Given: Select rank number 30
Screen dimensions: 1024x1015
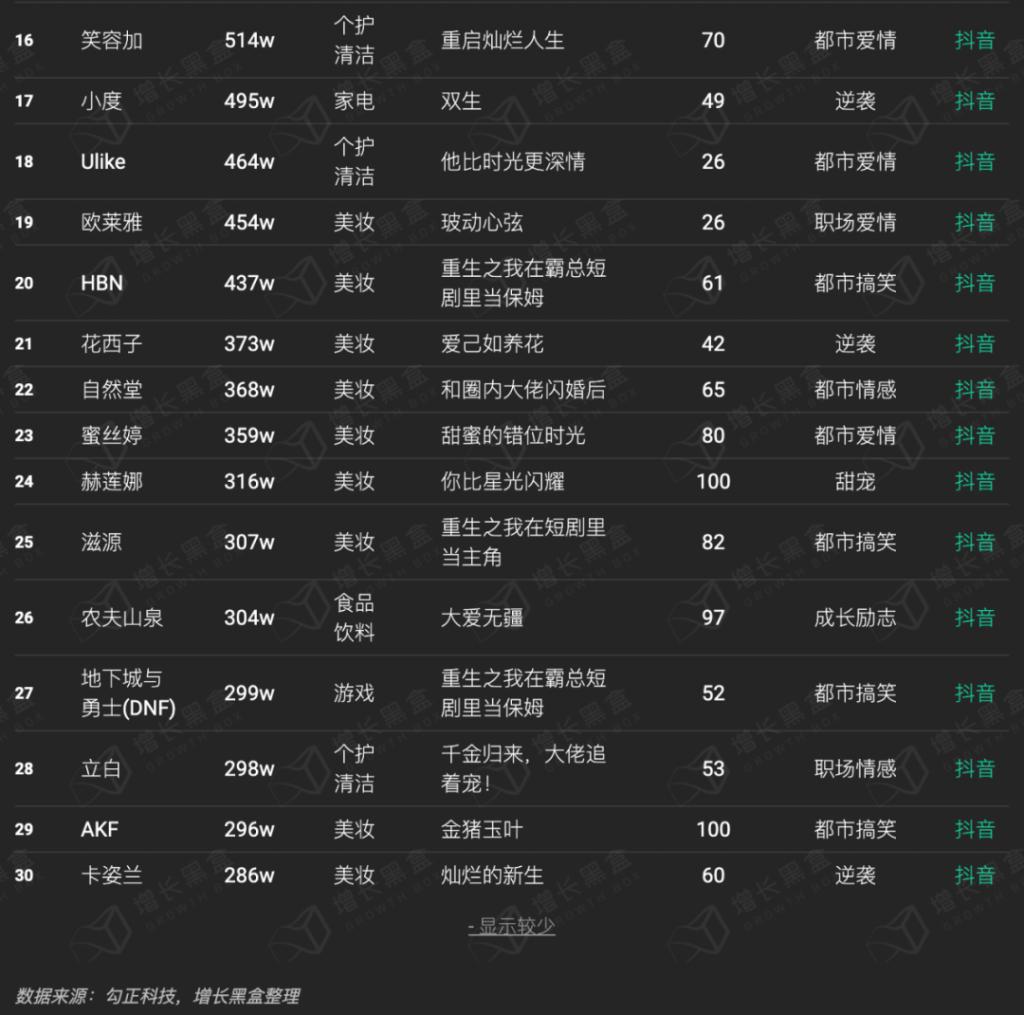Looking at the screenshot, I should tap(24, 875).
